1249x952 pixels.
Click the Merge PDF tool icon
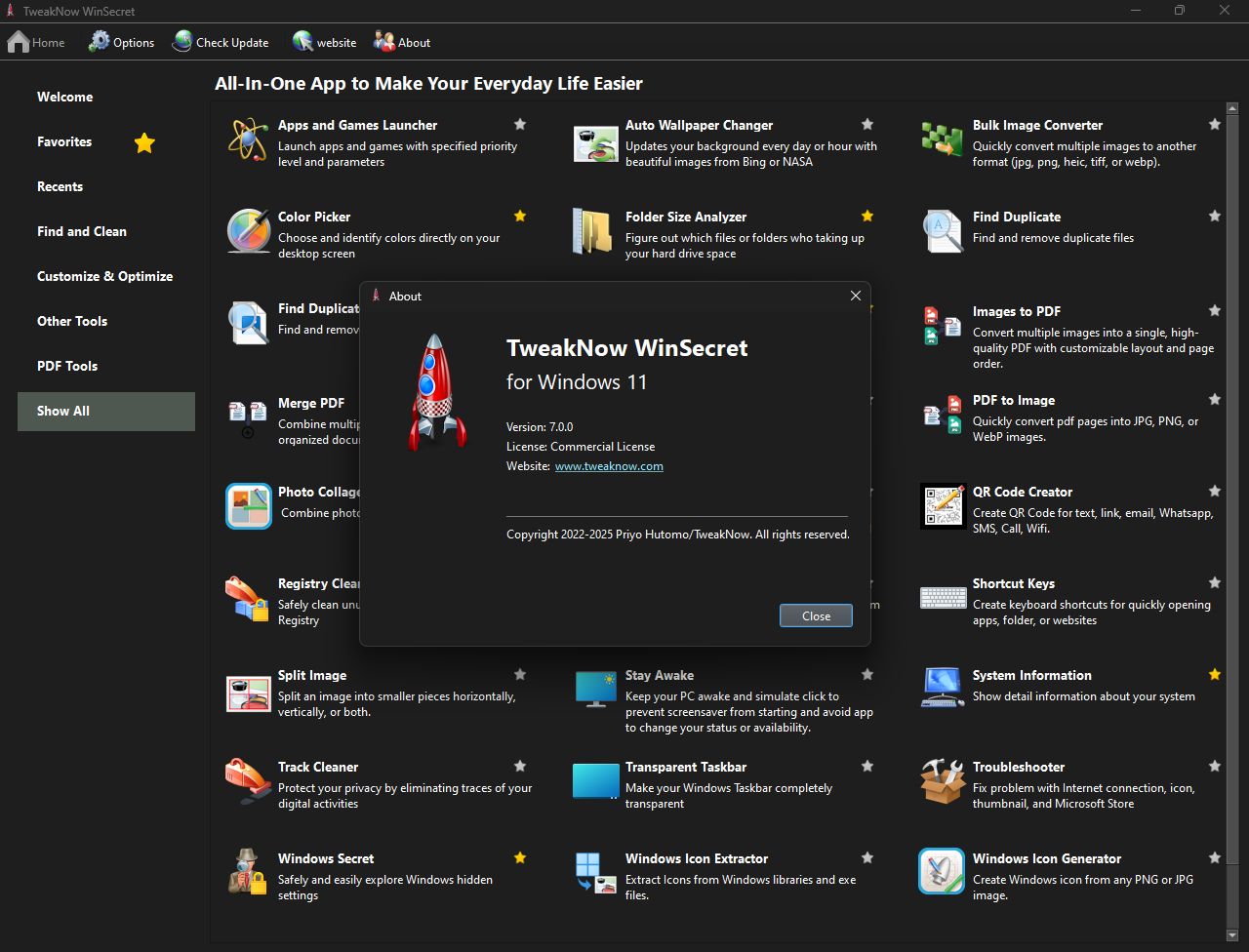248,419
